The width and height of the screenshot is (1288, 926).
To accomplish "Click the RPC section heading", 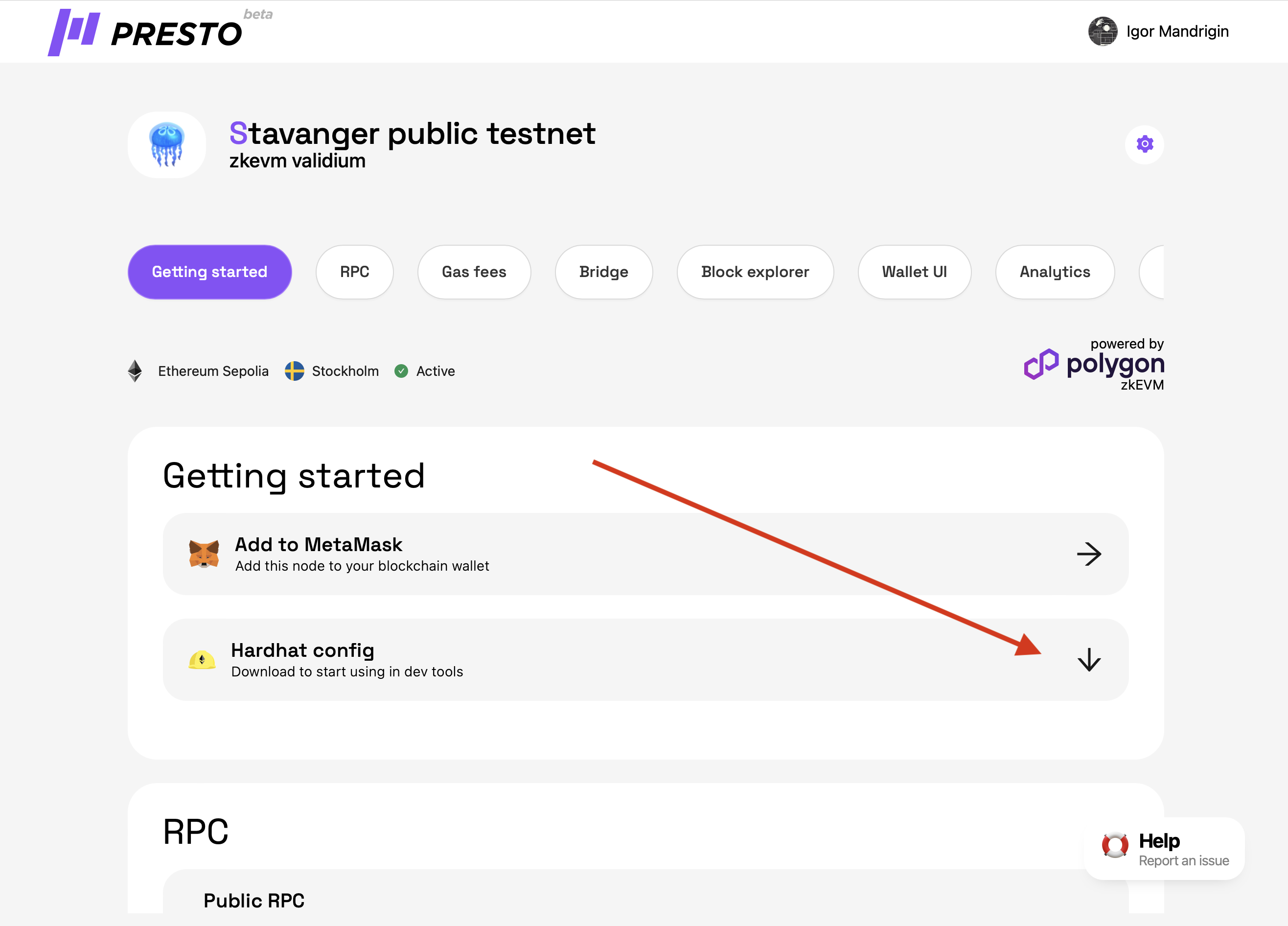I will (x=195, y=832).
